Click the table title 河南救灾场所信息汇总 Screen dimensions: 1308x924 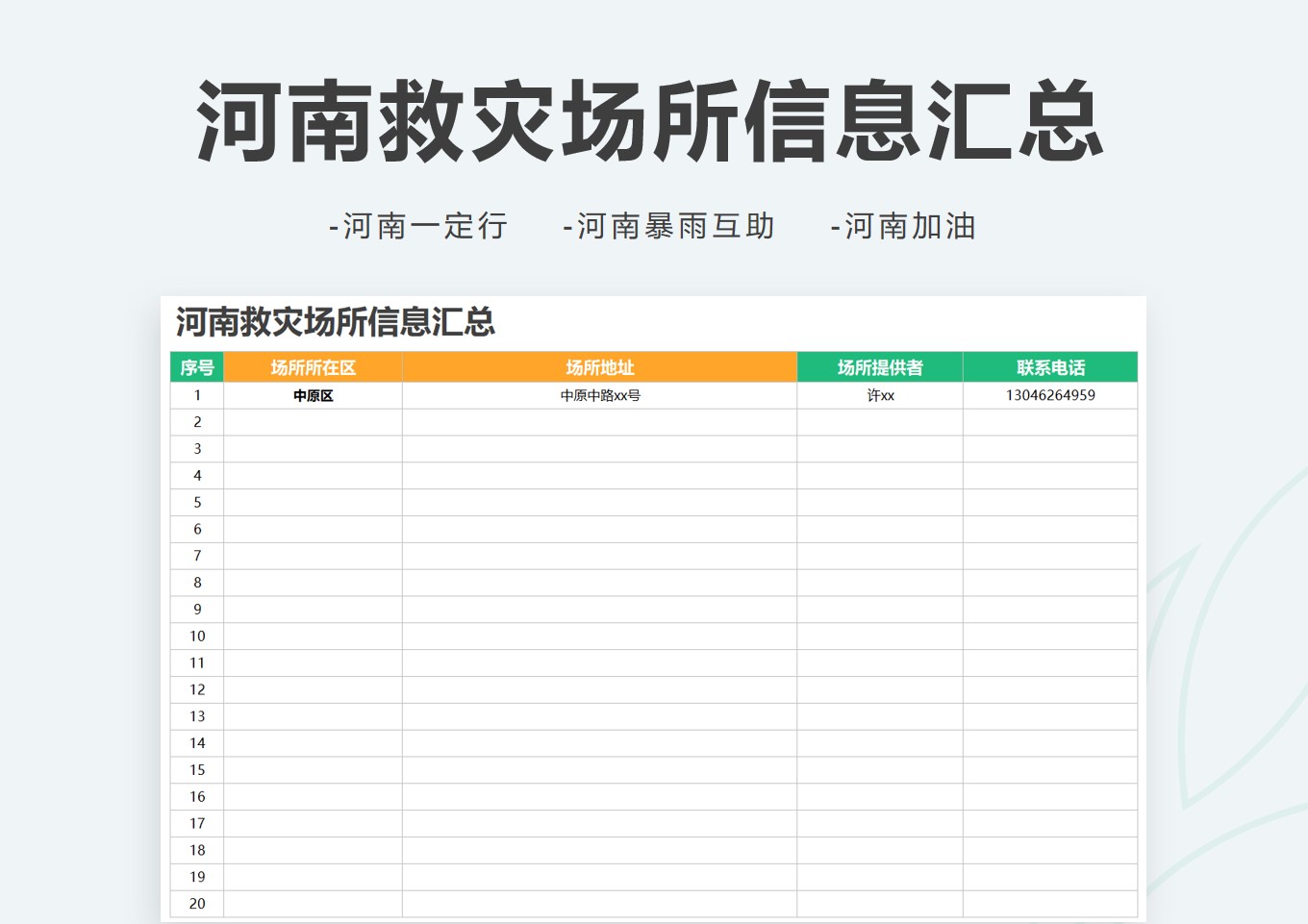coord(335,324)
